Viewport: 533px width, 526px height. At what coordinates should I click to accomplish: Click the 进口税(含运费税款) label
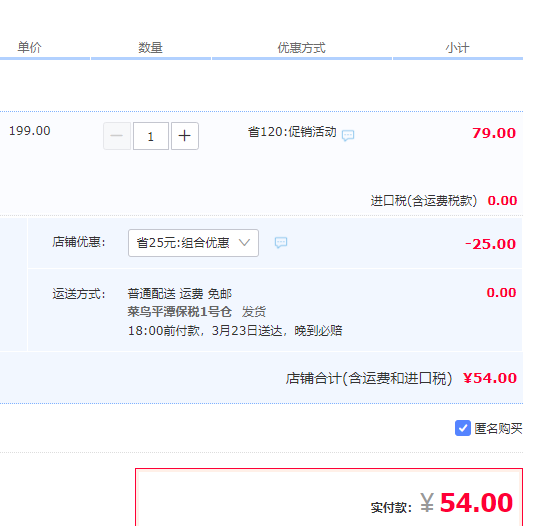point(424,201)
